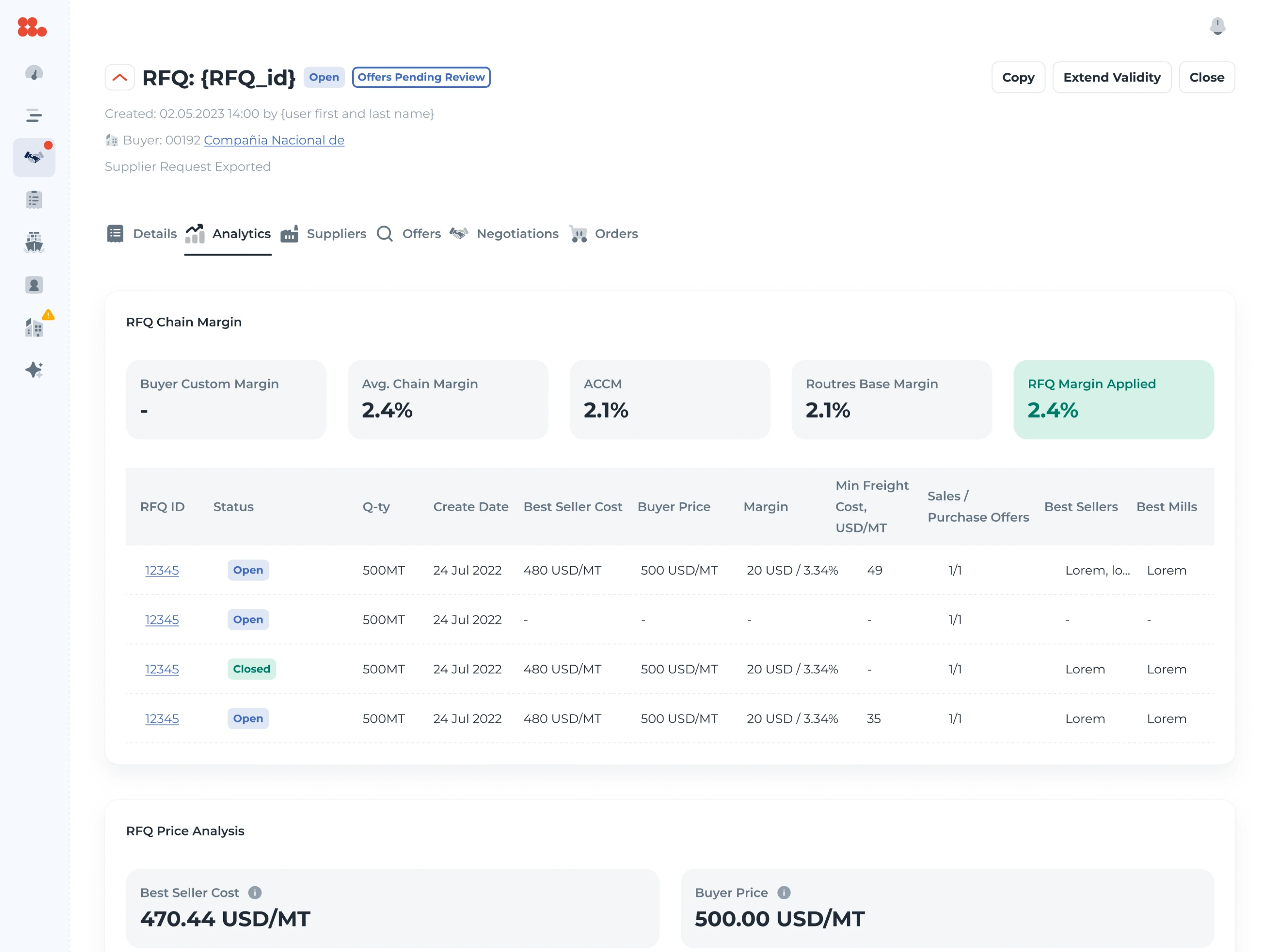The width and height of the screenshot is (1270, 952).
Task: Click the Best Seller Cost column header
Action: pyautogui.click(x=572, y=507)
